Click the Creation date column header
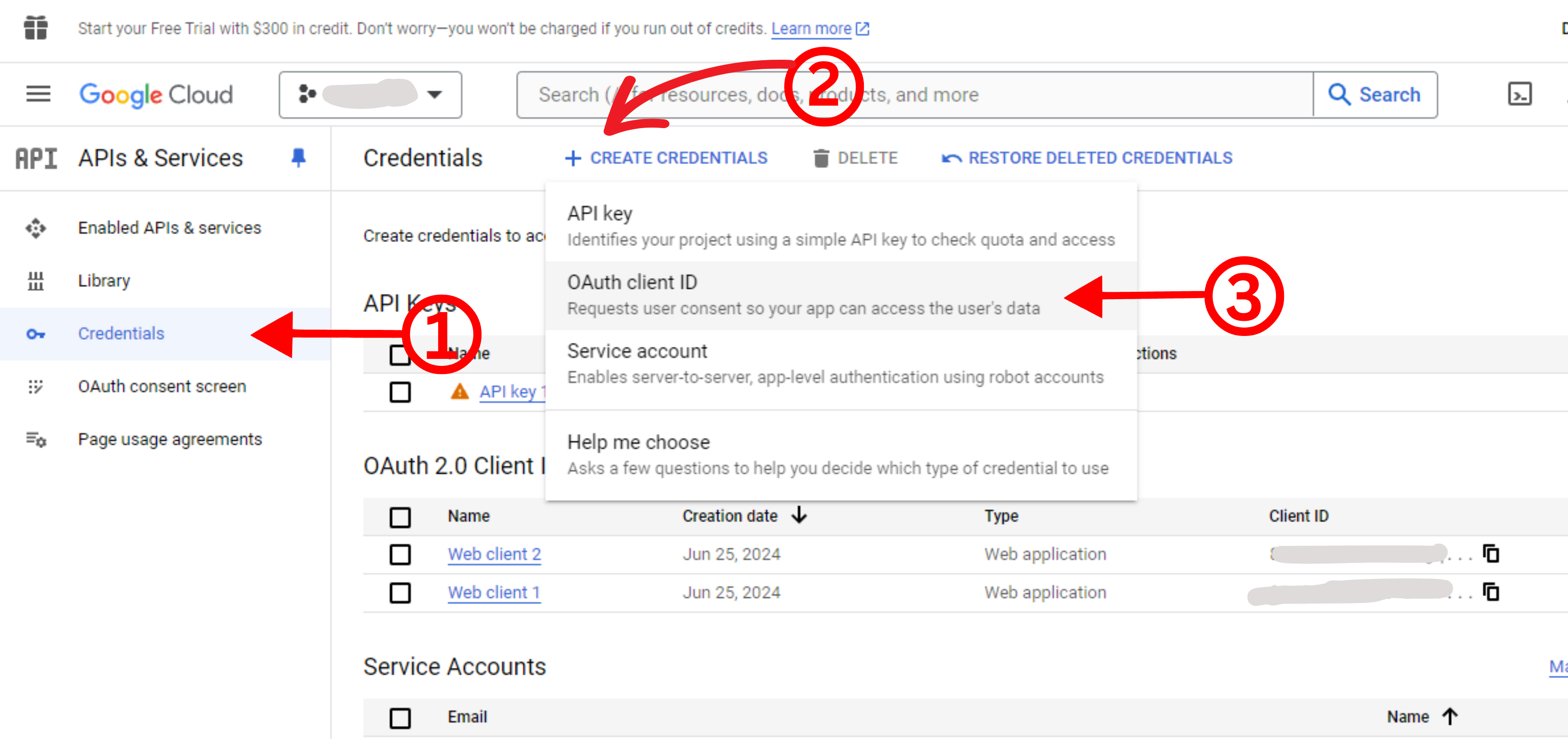Viewport: 1568px width, 739px height. click(x=730, y=516)
